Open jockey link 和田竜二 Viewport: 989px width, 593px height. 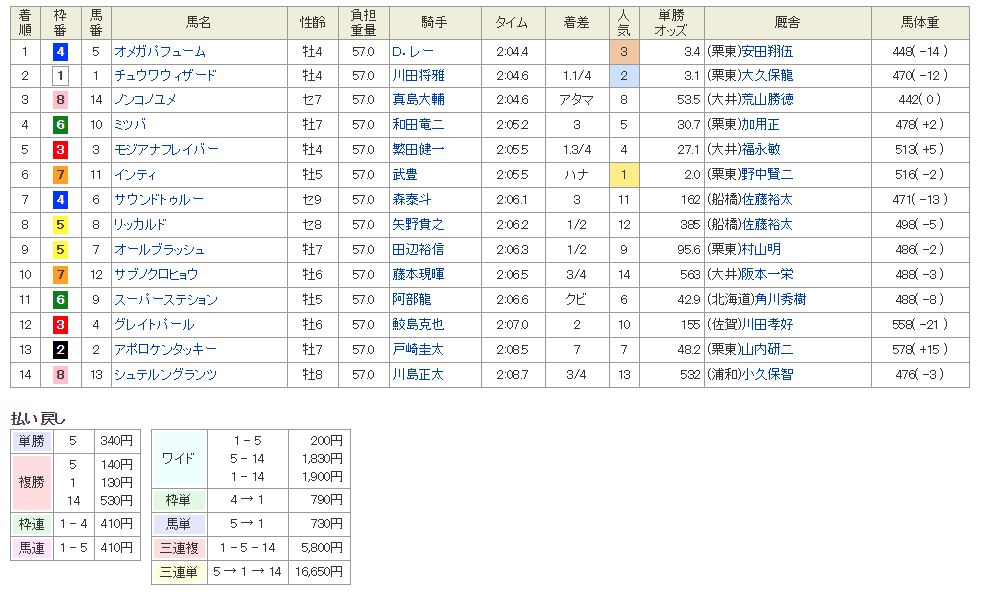tap(418, 125)
